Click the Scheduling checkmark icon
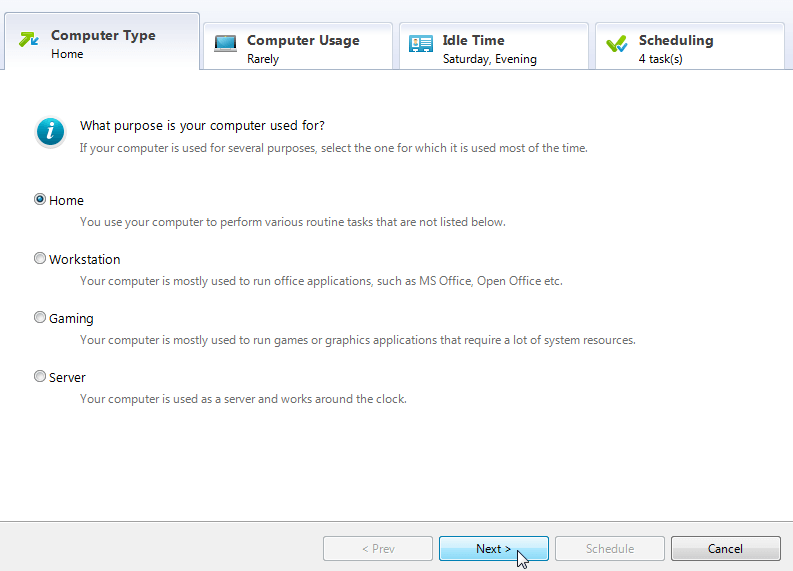Image resolution: width=793 pixels, height=571 pixels. (617, 44)
